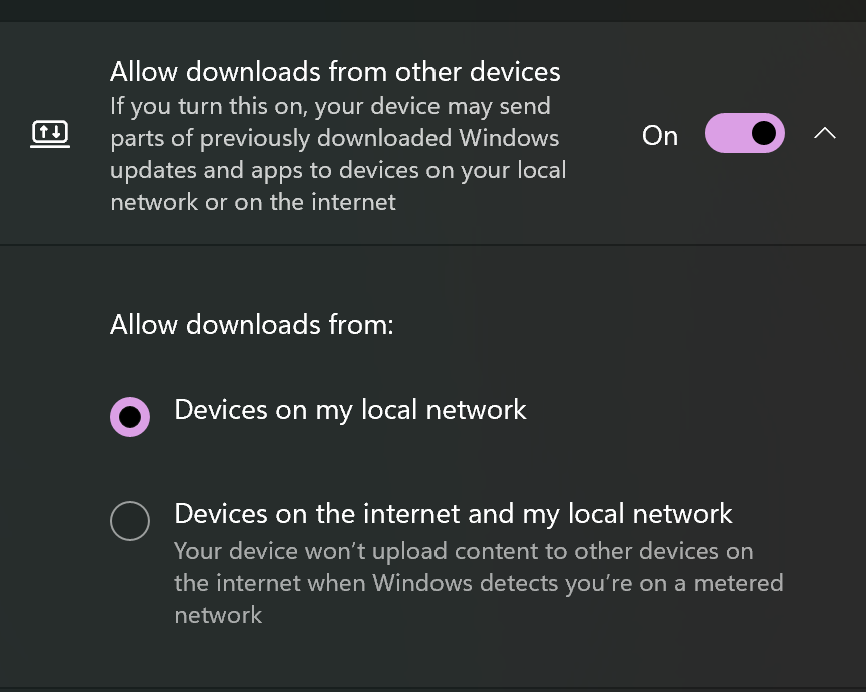The height and width of the screenshot is (692, 866).
Task: Click the description text about sending Windows updates
Action: tap(338, 154)
